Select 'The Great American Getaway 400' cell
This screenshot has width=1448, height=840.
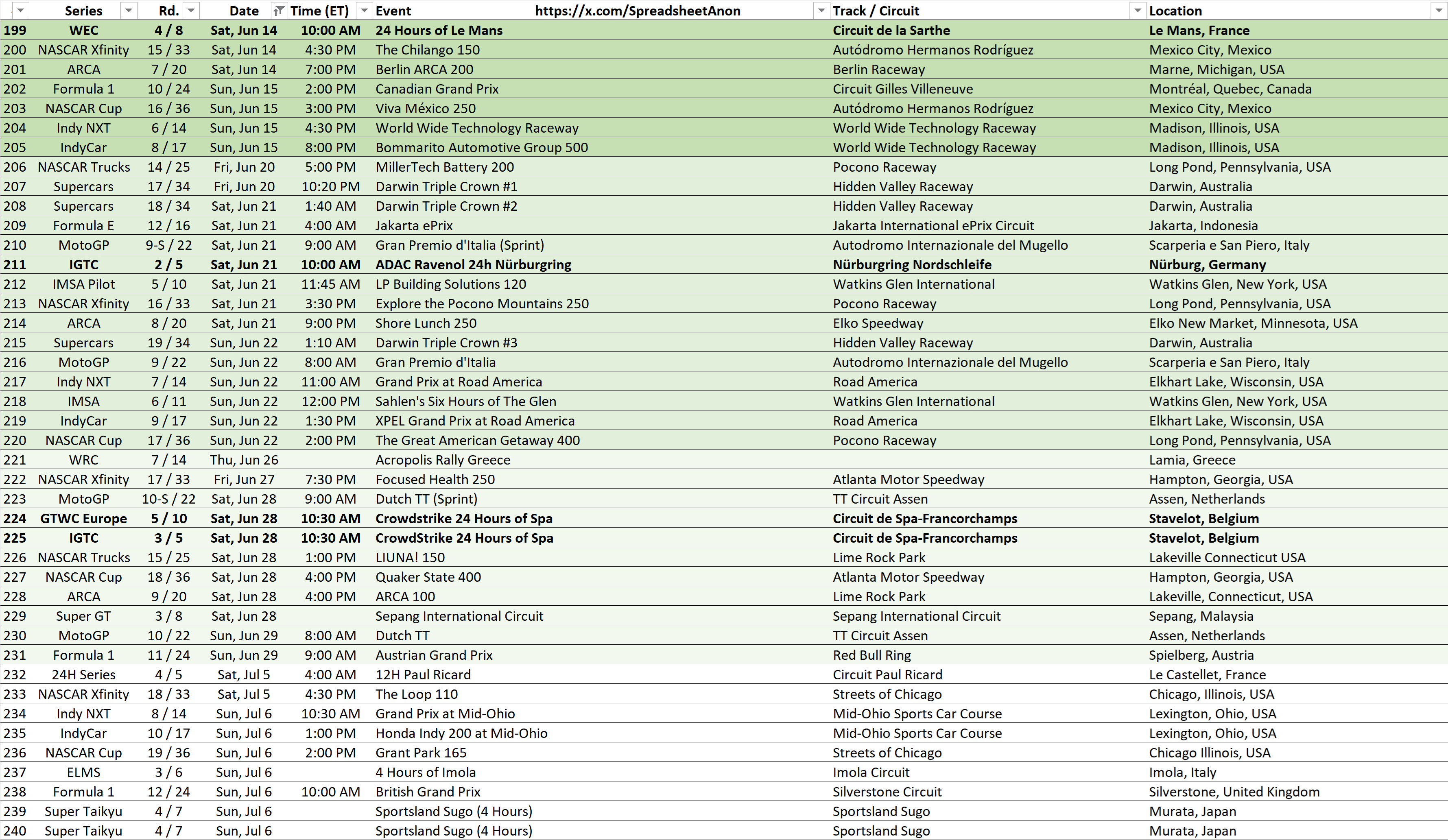click(478, 441)
